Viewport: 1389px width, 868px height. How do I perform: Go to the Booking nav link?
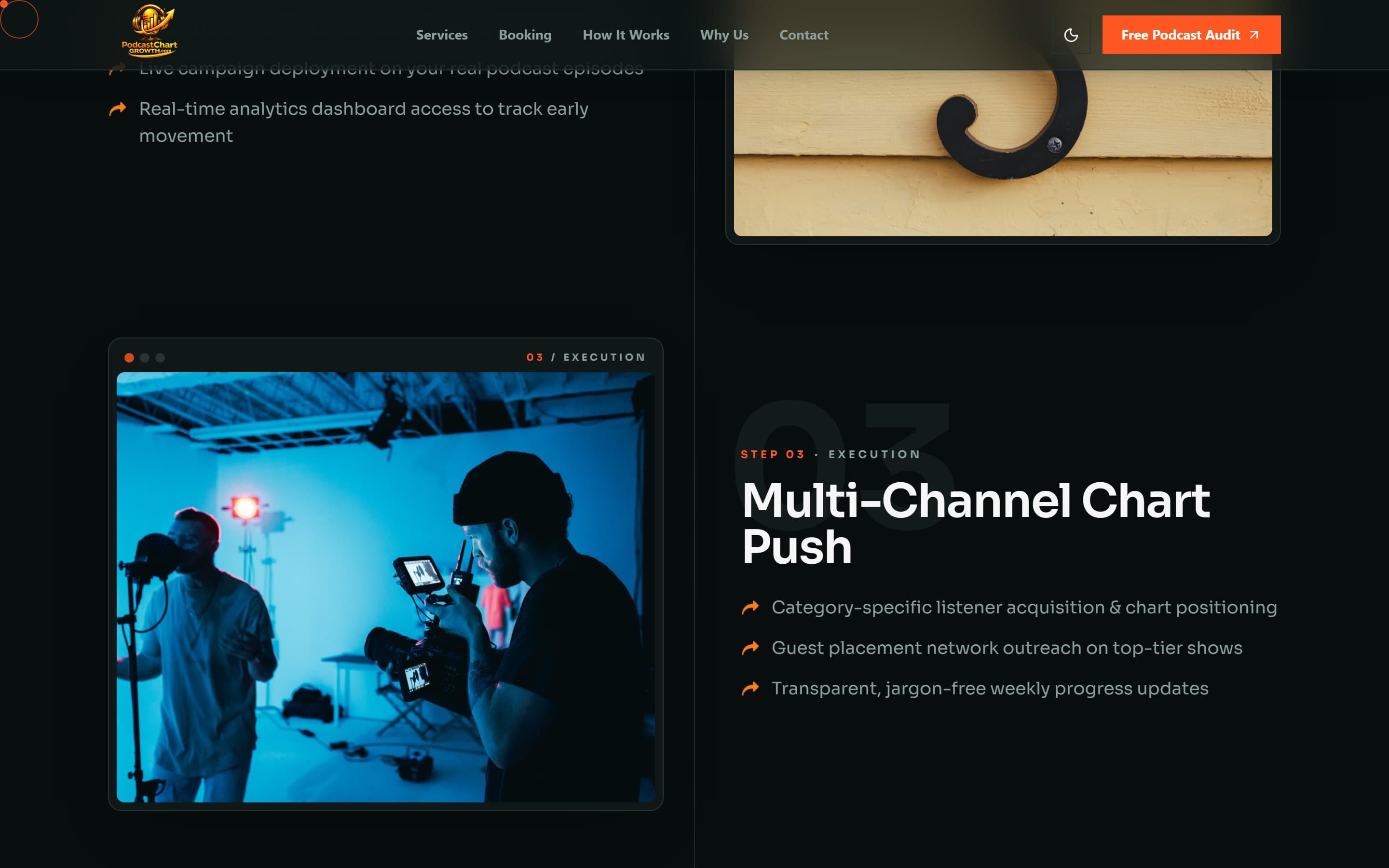pyautogui.click(x=525, y=35)
